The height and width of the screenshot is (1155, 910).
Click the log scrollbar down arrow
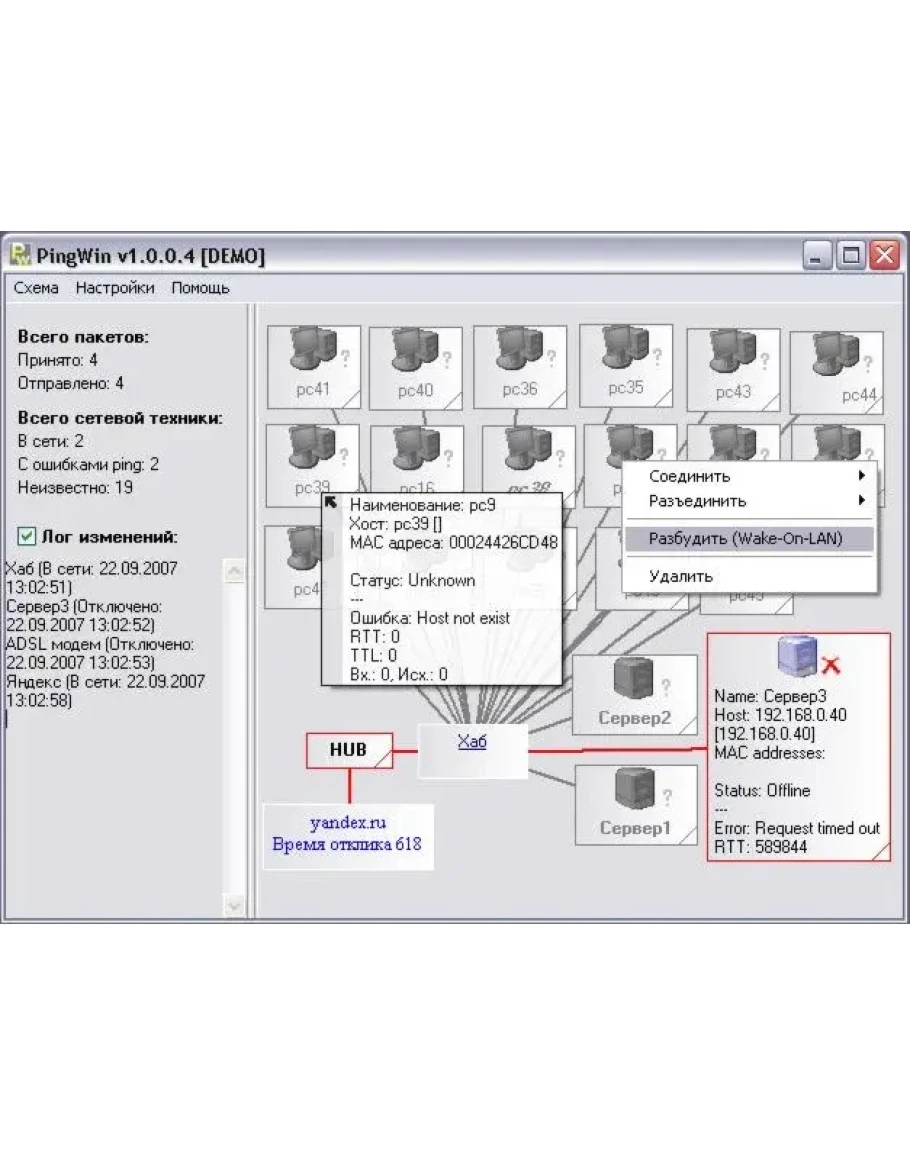234,905
